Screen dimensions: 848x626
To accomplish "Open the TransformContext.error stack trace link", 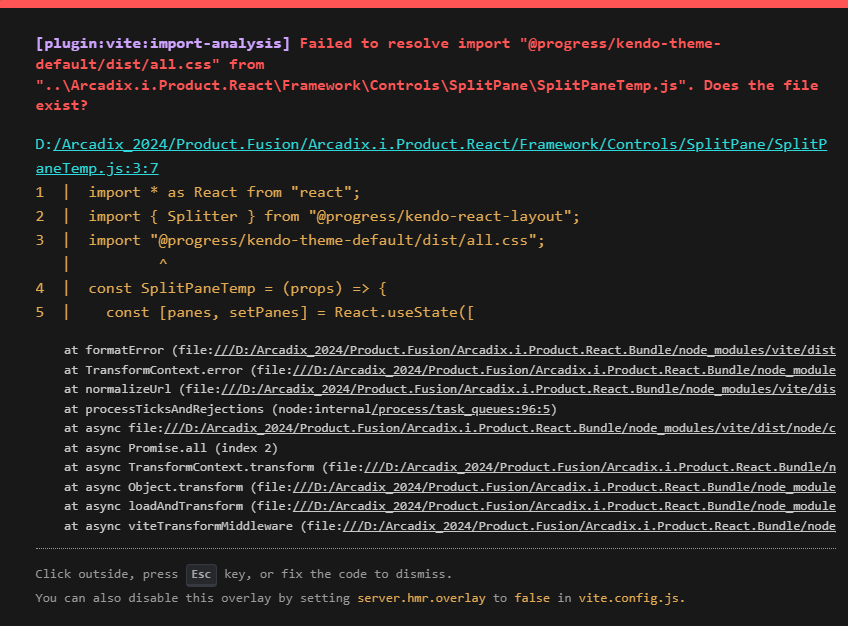I will point(560,369).
